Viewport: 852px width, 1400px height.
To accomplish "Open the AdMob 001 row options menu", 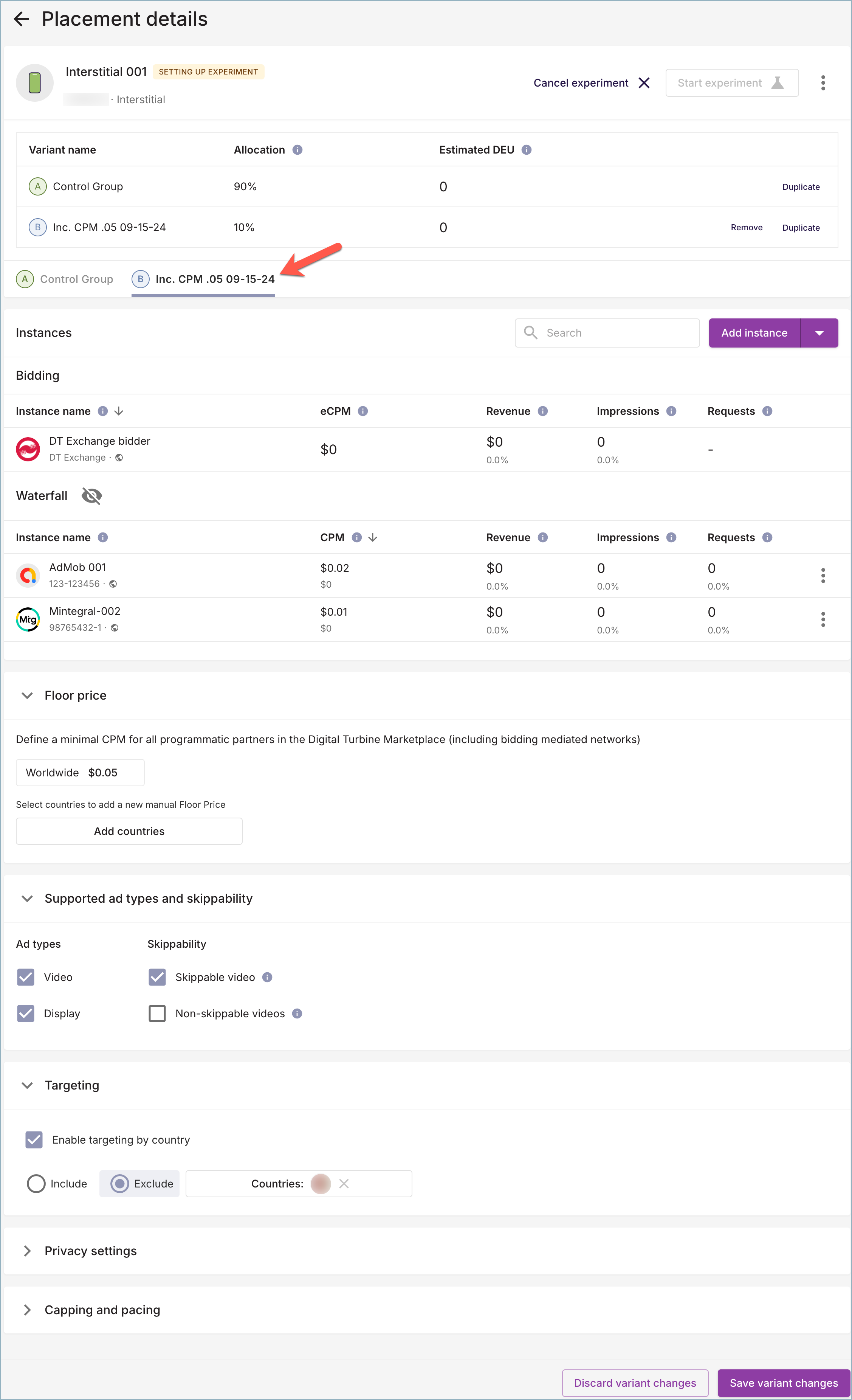I will pos(823,576).
